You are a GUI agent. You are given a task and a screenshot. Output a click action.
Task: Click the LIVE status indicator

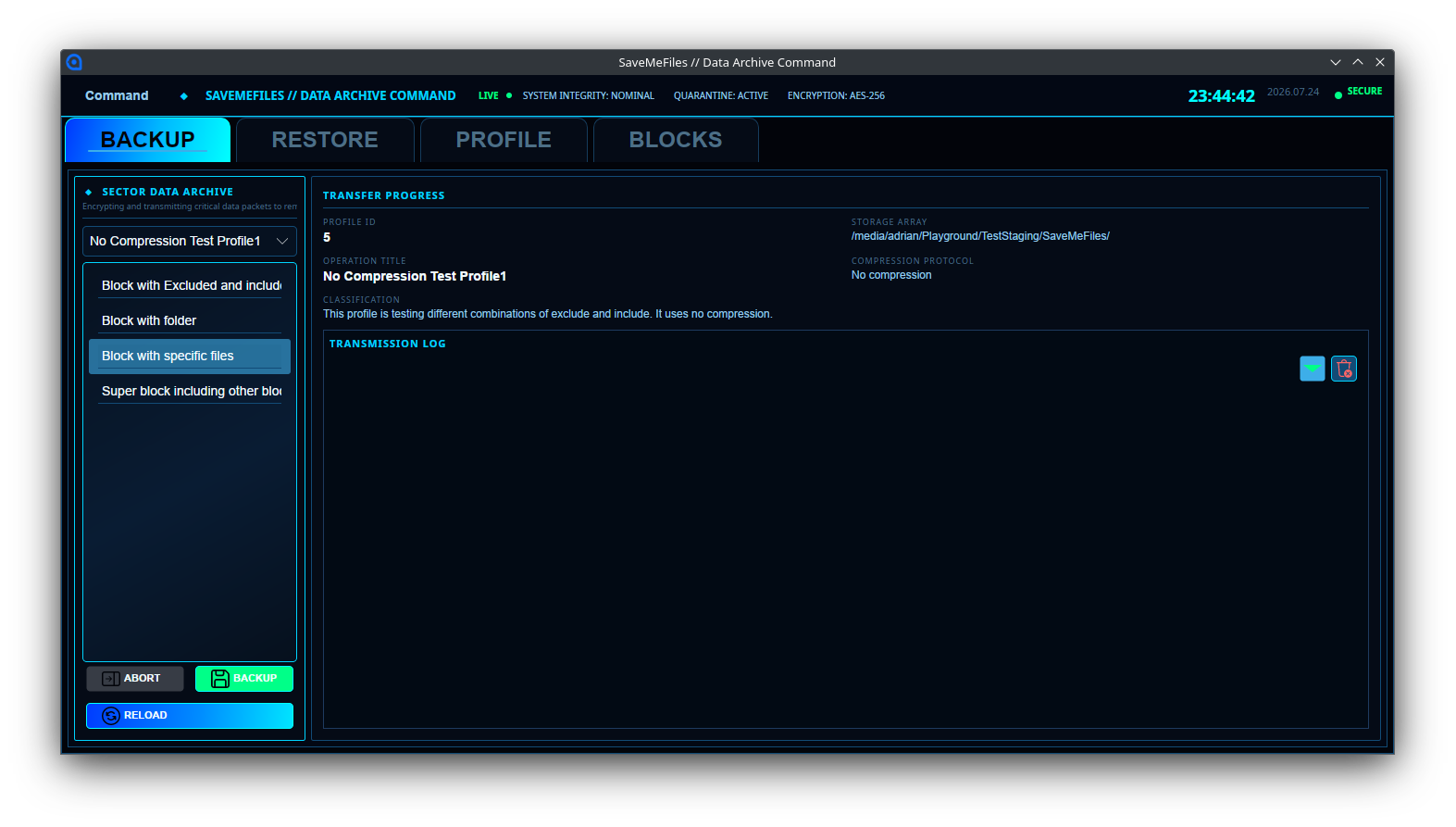[494, 95]
